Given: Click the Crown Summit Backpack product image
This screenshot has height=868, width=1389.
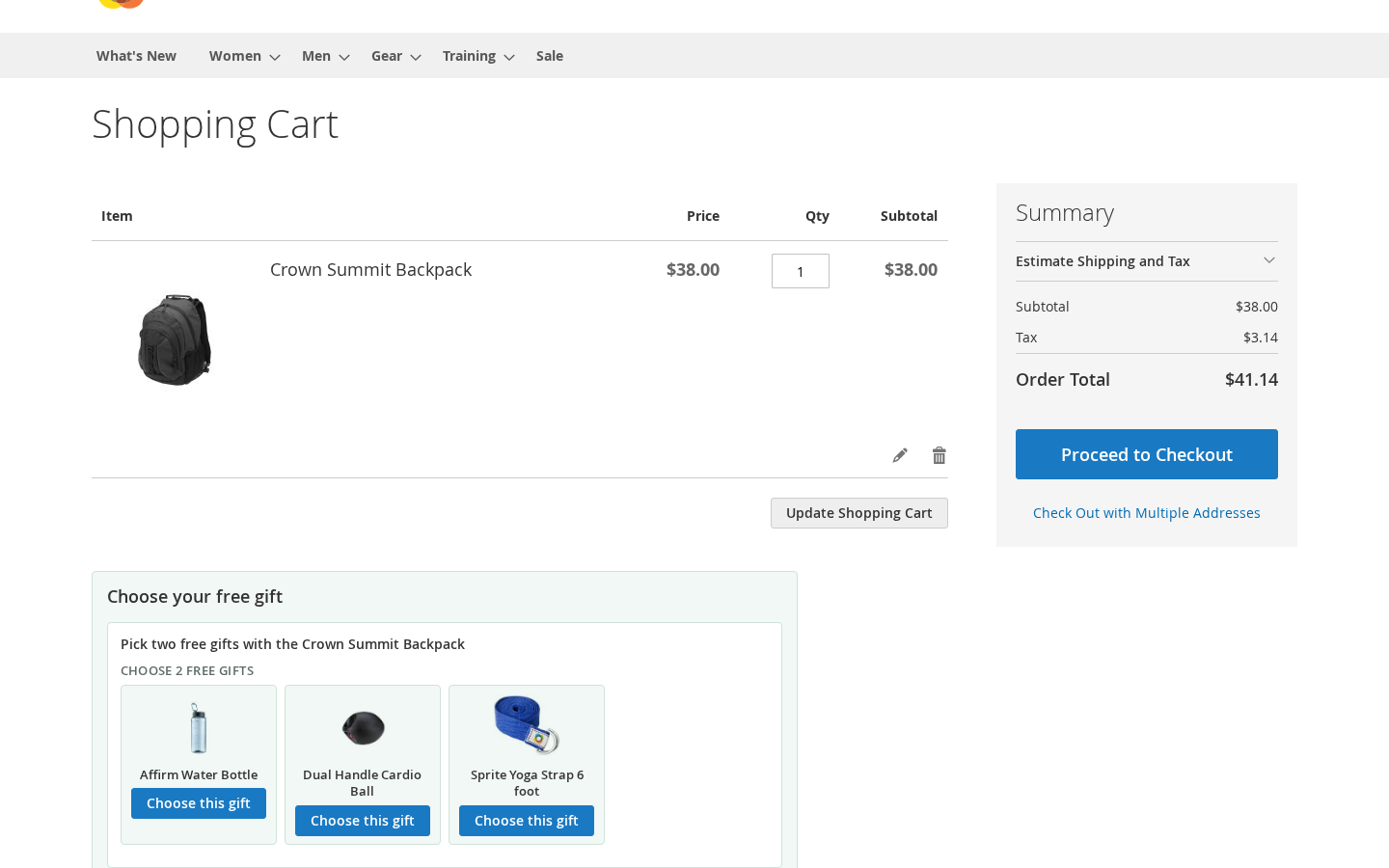Looking at the screenshot, I should [175, 340].
